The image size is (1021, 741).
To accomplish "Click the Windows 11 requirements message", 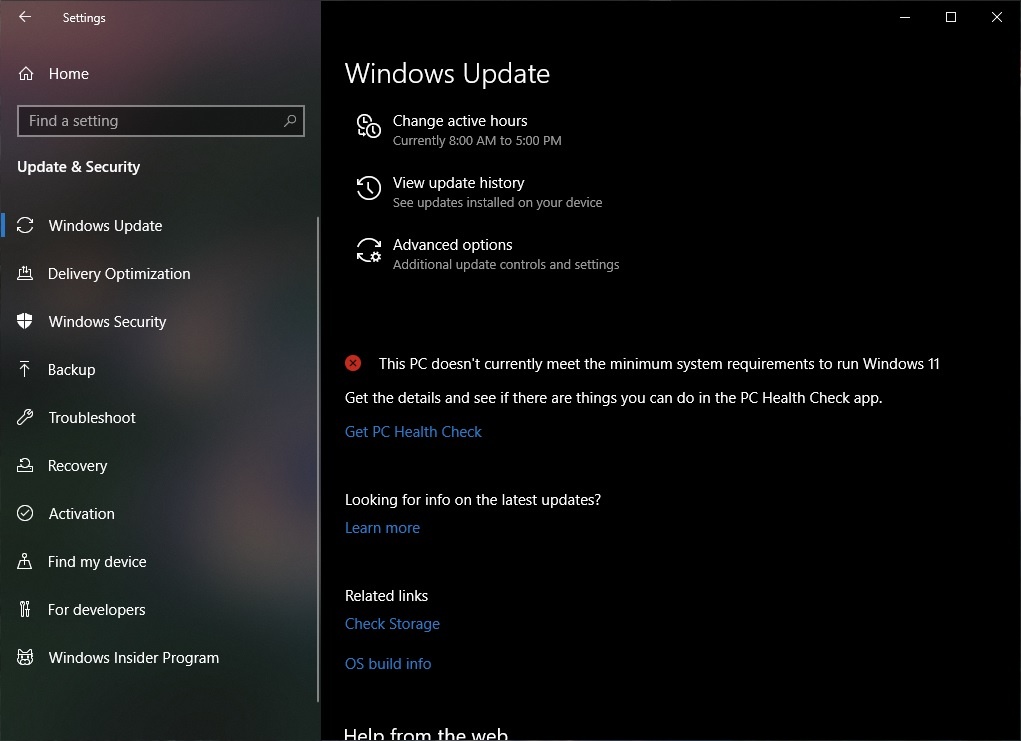I will (659, 363).
